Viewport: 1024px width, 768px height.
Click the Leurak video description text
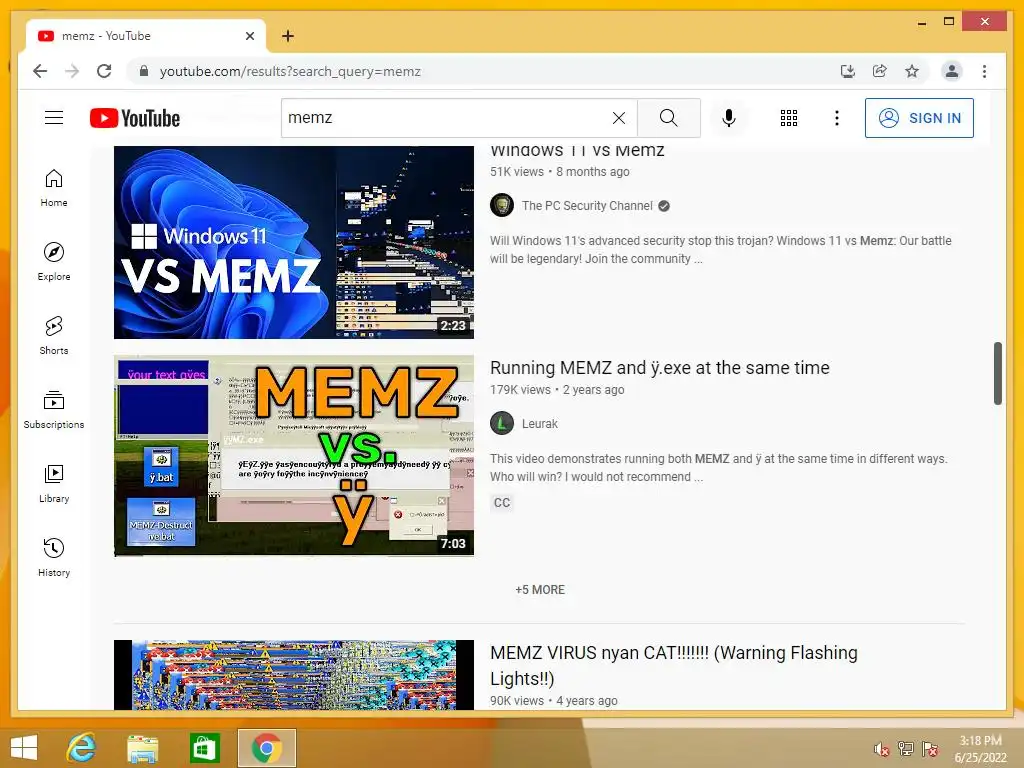click(x=718, y=468)
